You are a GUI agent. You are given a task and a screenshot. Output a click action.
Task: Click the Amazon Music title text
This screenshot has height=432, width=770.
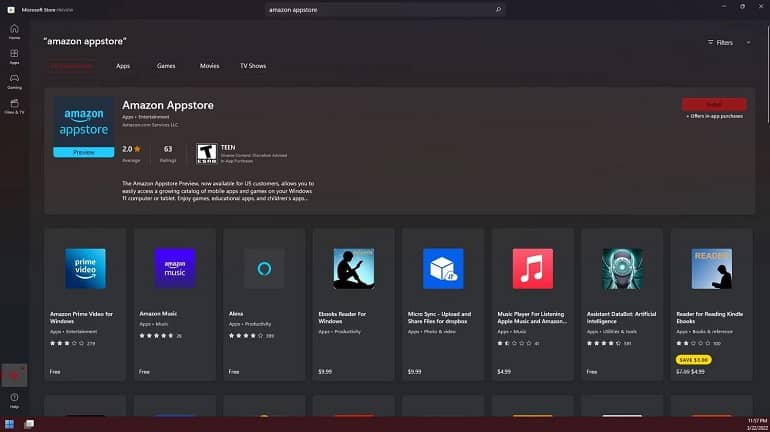158,313
